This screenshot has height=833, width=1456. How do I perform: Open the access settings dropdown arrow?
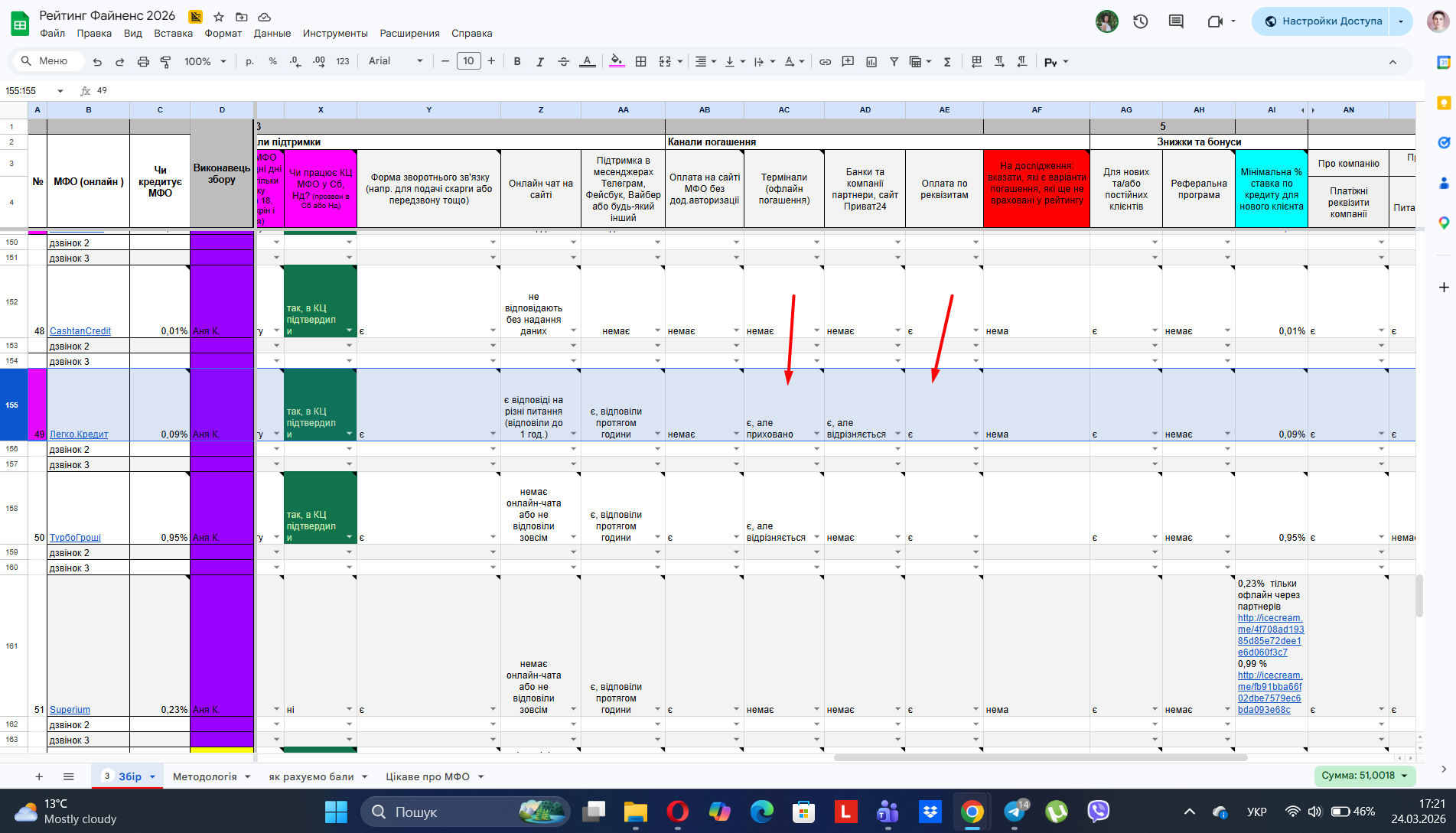1401,21
